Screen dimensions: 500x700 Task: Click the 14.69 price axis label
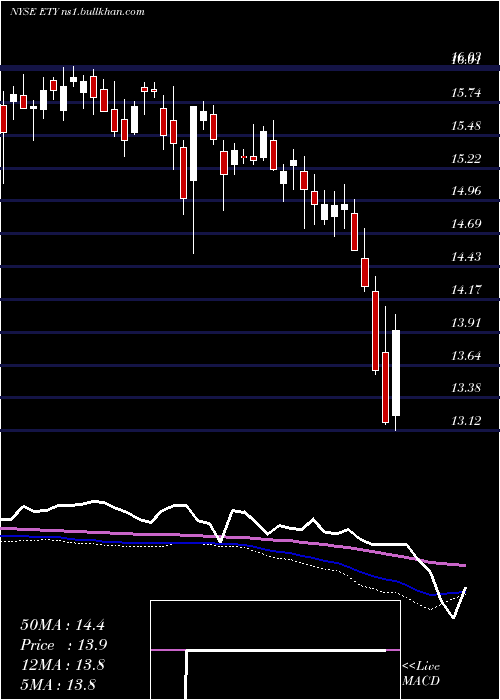[x=466, y=224]
